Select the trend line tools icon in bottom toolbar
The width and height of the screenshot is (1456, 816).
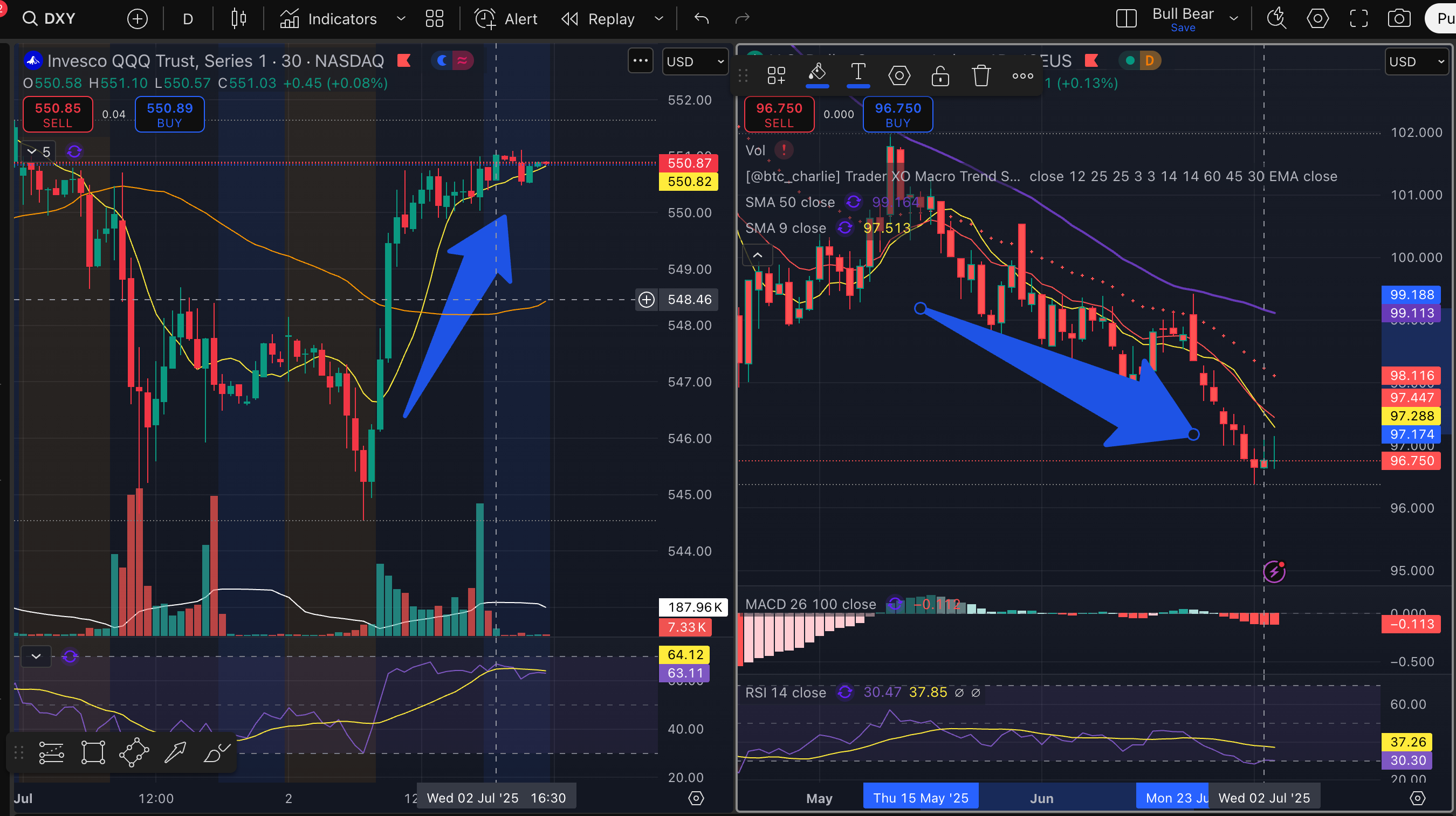point(51,753)
